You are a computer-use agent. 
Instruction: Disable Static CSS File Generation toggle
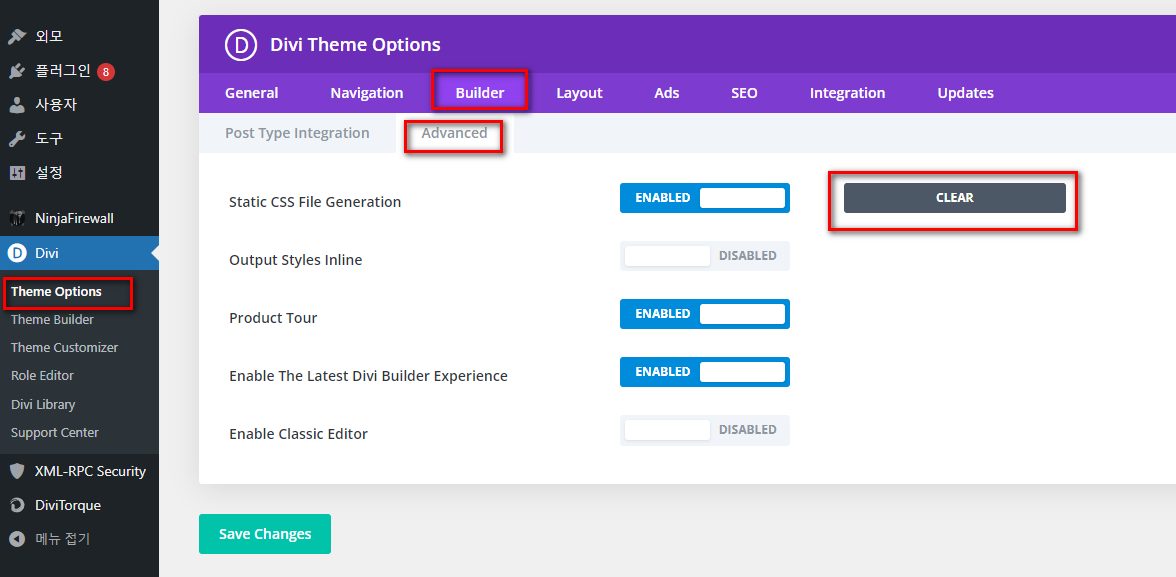704,198
